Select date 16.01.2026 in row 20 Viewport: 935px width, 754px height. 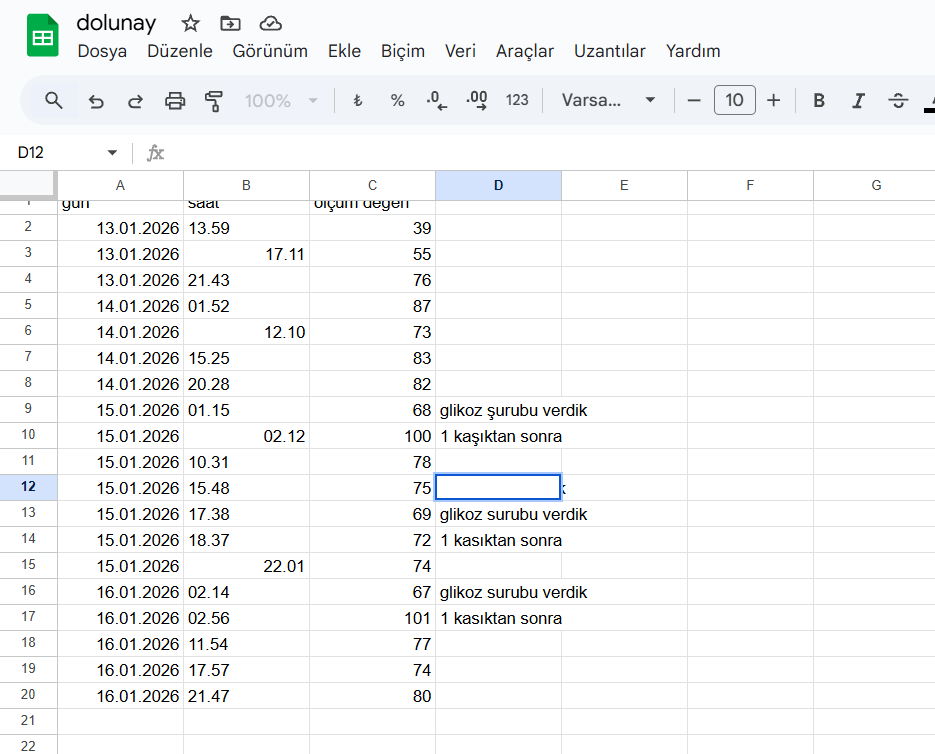point(120,696)
